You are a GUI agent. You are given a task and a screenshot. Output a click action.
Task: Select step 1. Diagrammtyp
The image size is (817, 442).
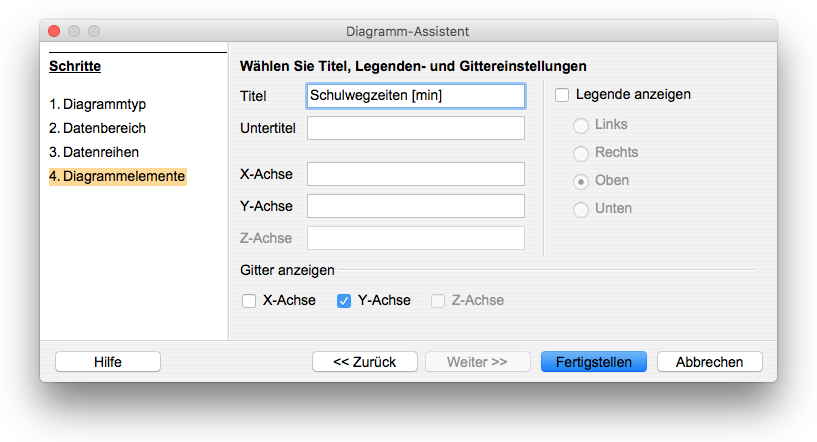point(97,104)
